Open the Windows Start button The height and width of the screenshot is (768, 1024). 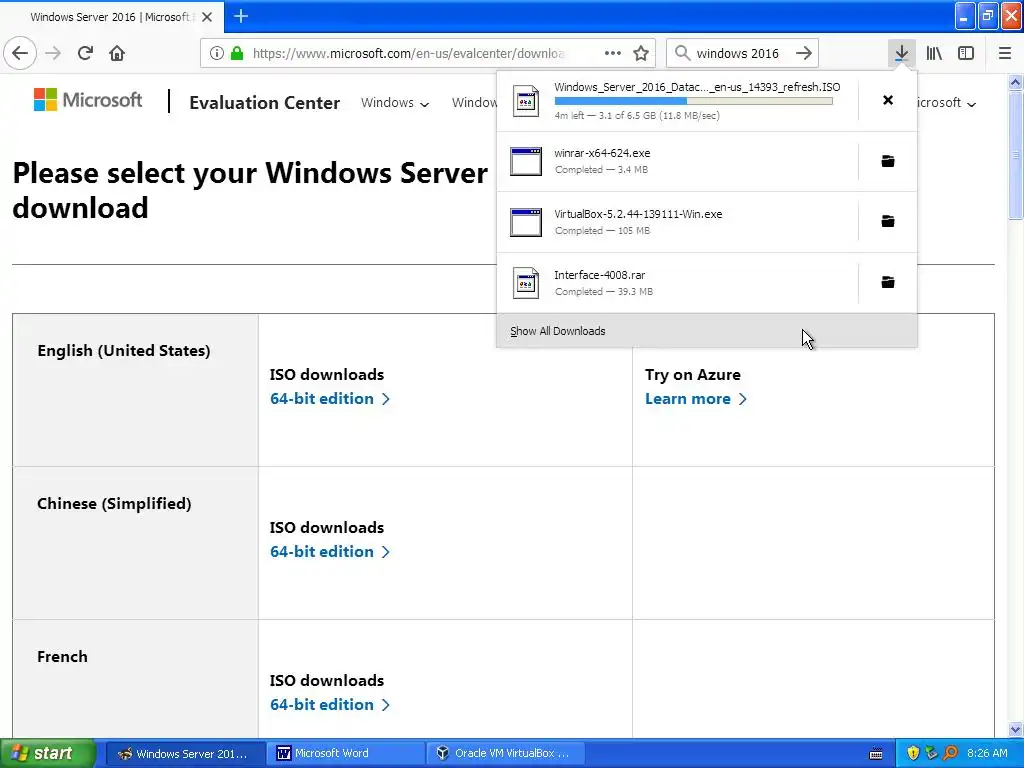(47, 753)
